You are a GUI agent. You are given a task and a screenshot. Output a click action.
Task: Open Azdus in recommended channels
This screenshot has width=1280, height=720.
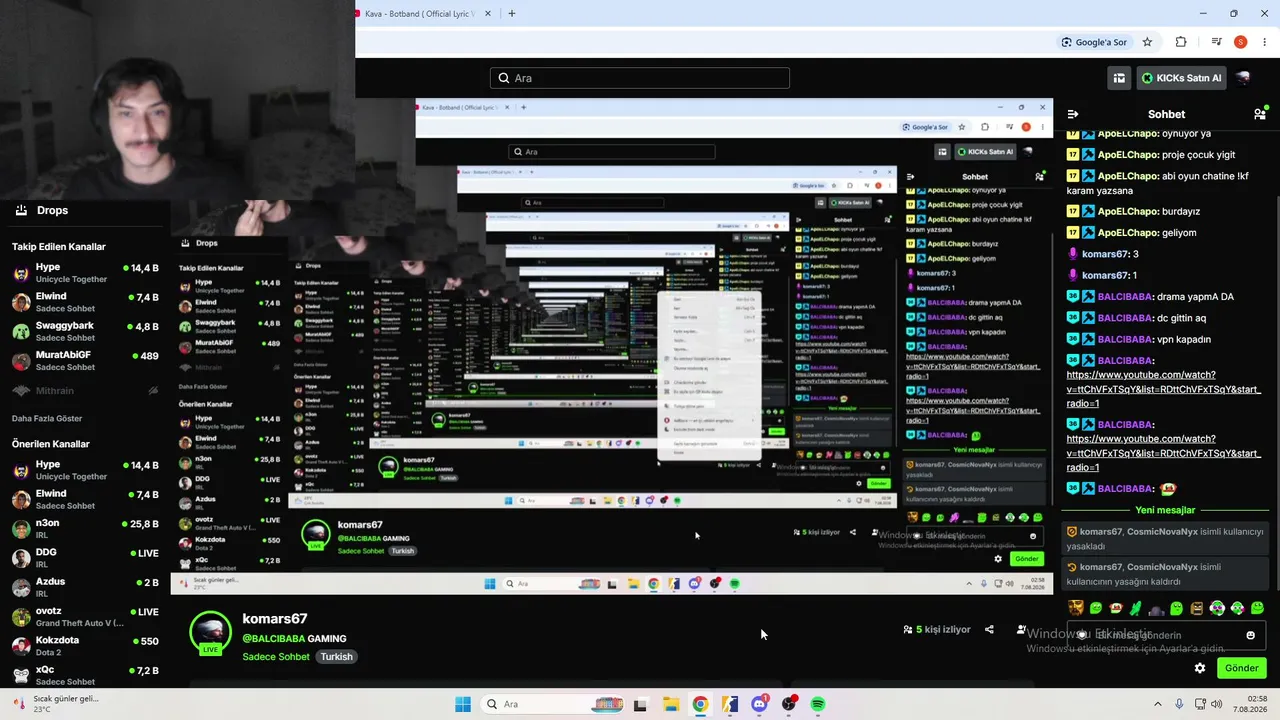85,588
